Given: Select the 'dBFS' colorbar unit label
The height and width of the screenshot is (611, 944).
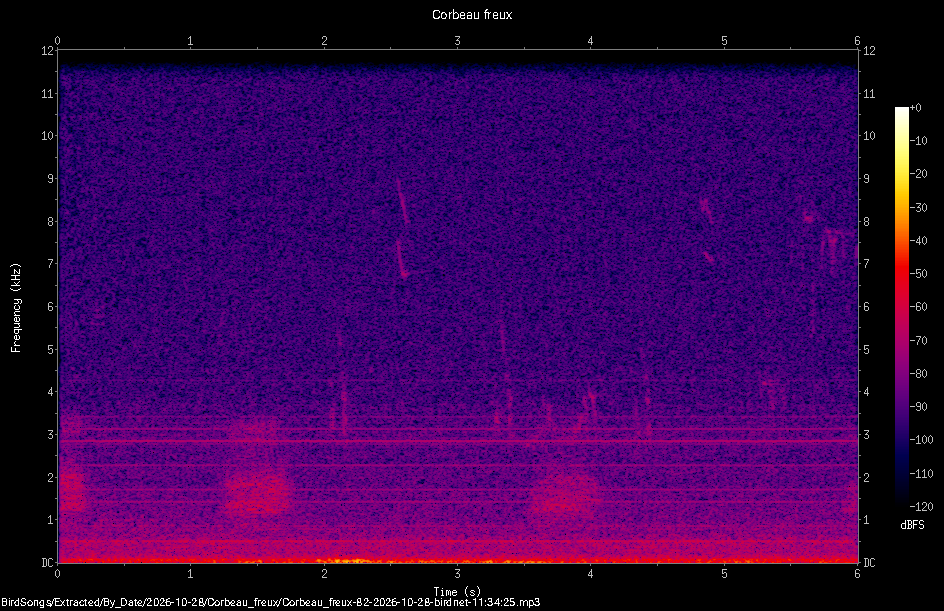Looking at the screenshot, I should click(x=912, y=525).
